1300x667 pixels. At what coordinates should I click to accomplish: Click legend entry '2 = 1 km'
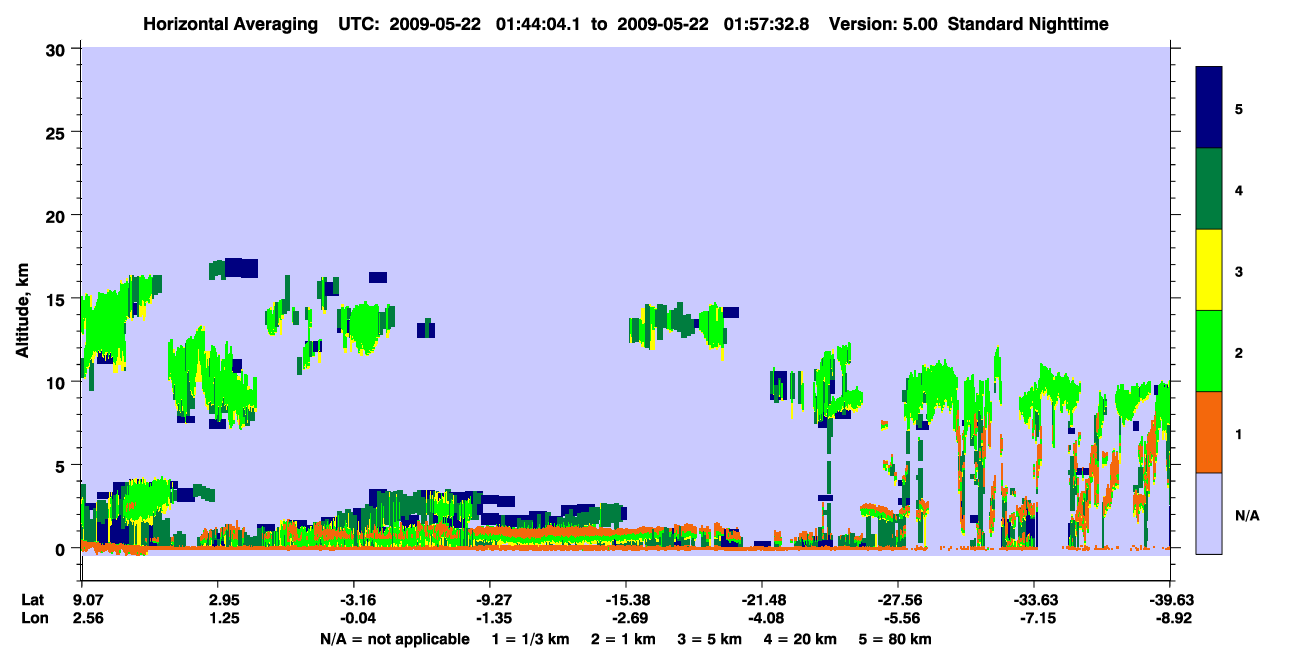click(x=624, y=639)
